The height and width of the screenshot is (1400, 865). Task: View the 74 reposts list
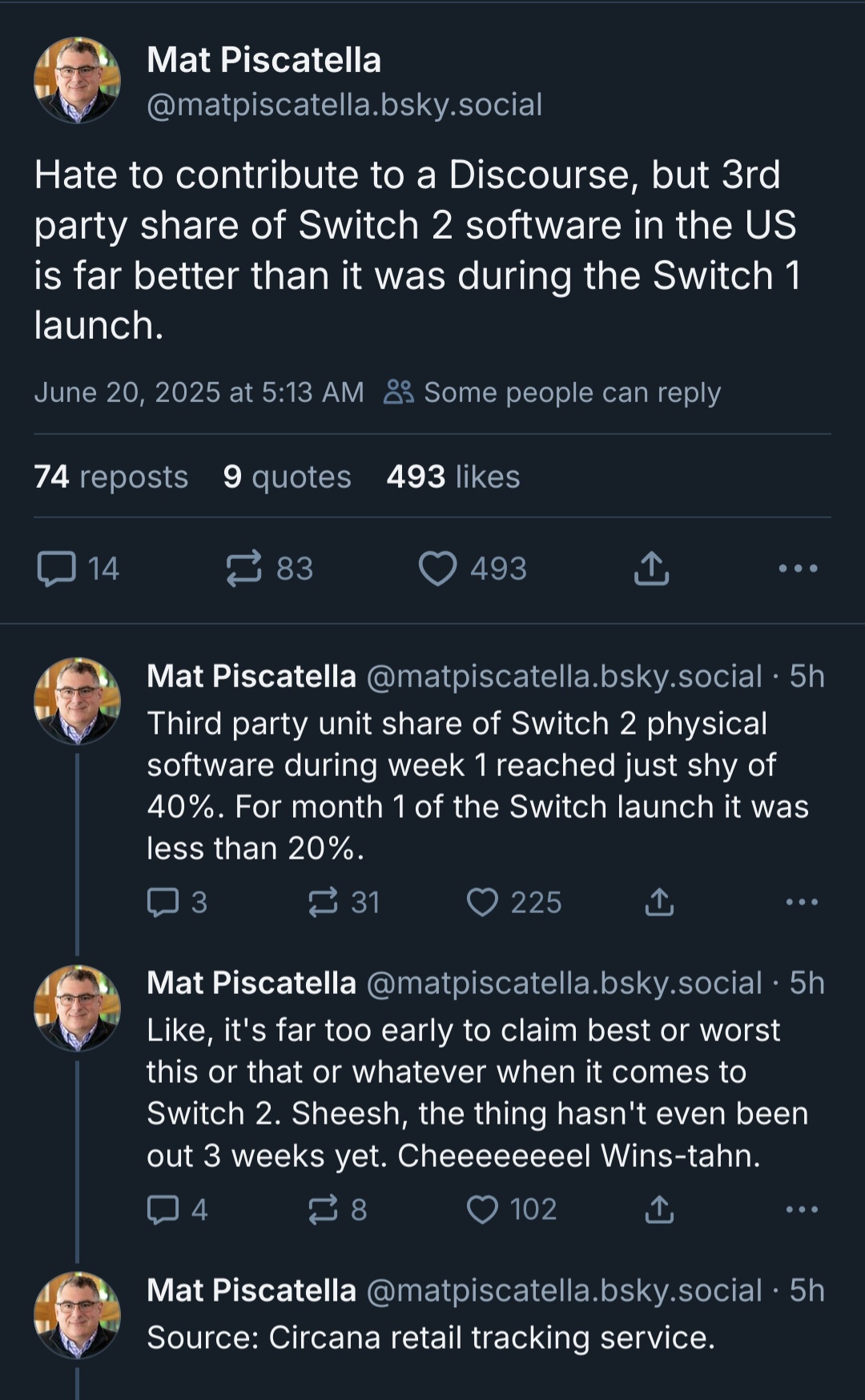111,477
